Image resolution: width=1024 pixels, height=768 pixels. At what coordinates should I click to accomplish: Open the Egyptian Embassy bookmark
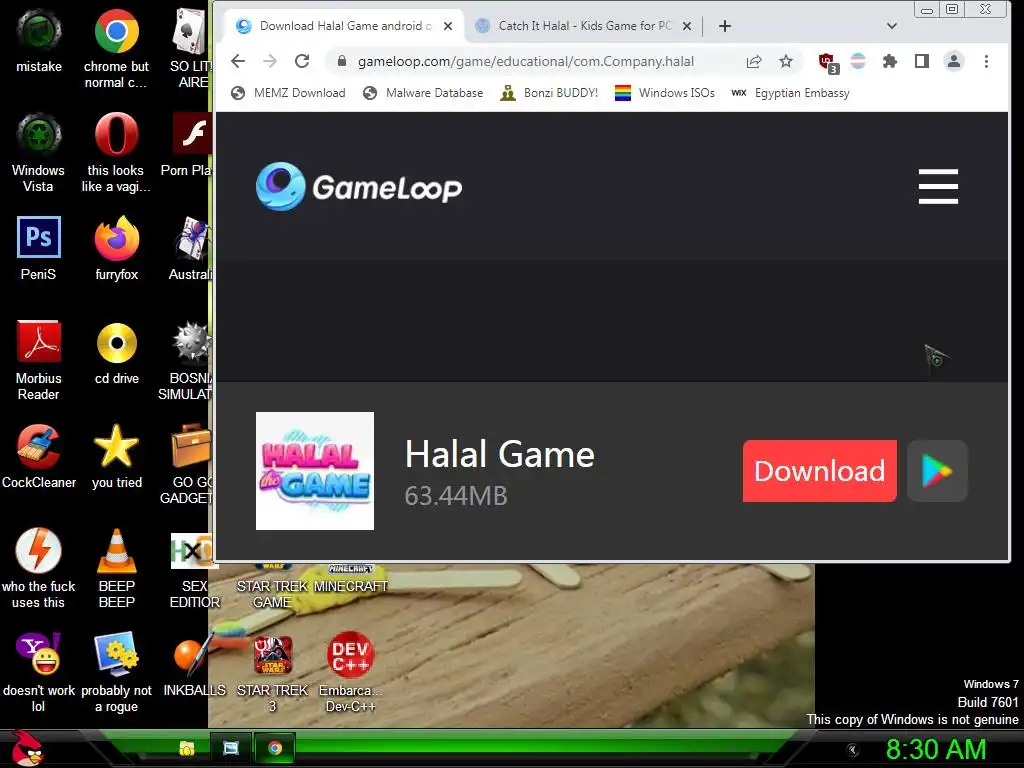[x=790, y=93]
